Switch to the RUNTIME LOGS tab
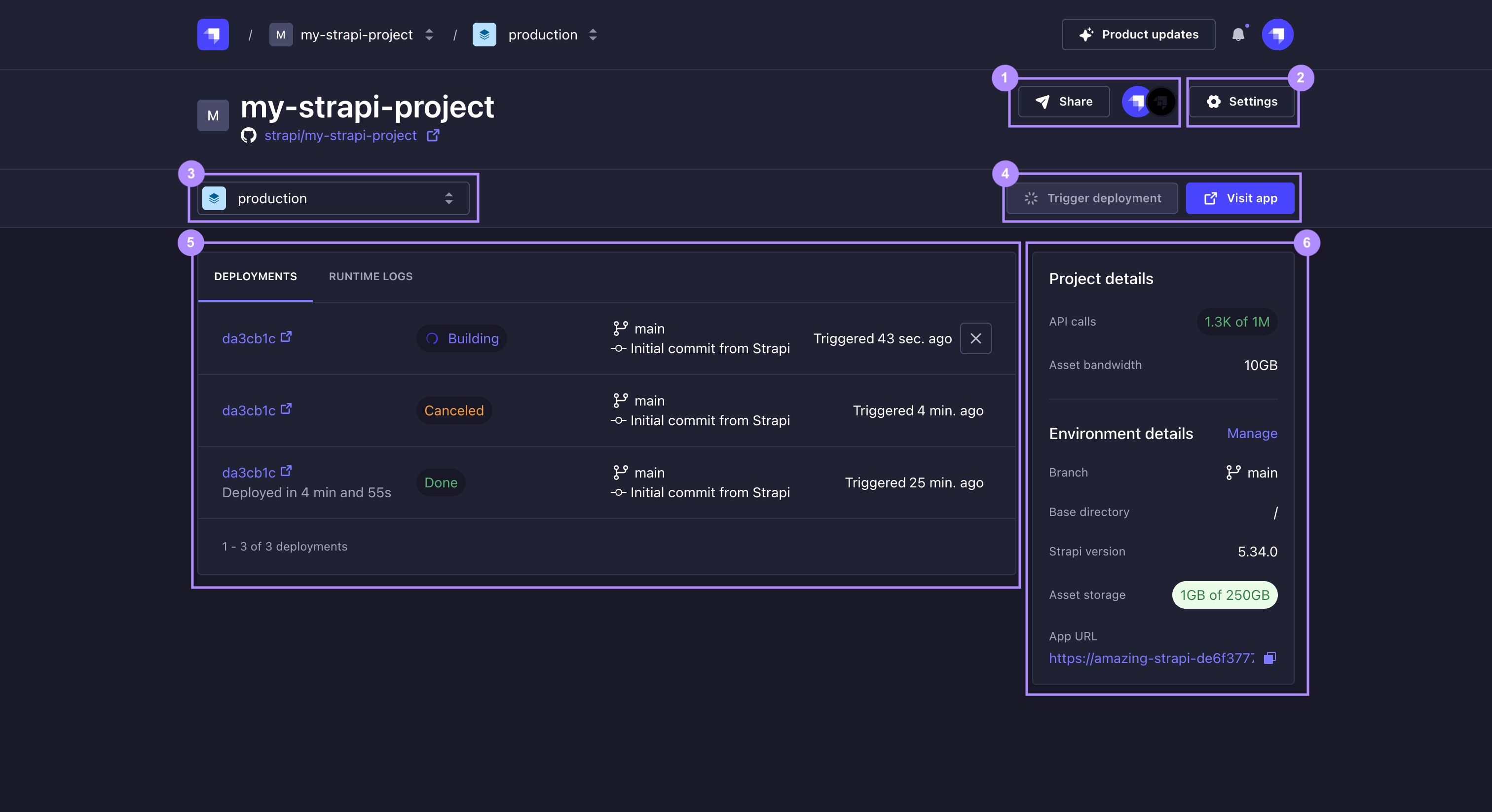This screenshot has width=1492, height=812. 370,276
